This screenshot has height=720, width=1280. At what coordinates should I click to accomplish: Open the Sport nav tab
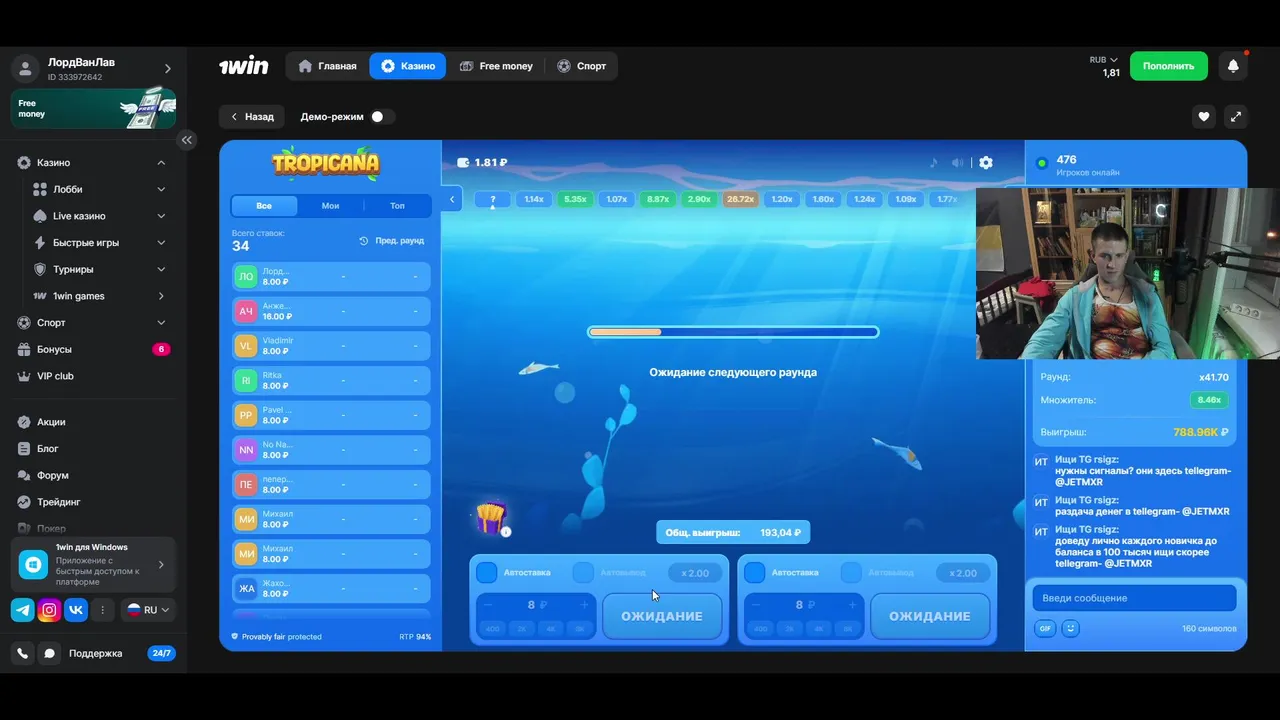pos(582,66)
